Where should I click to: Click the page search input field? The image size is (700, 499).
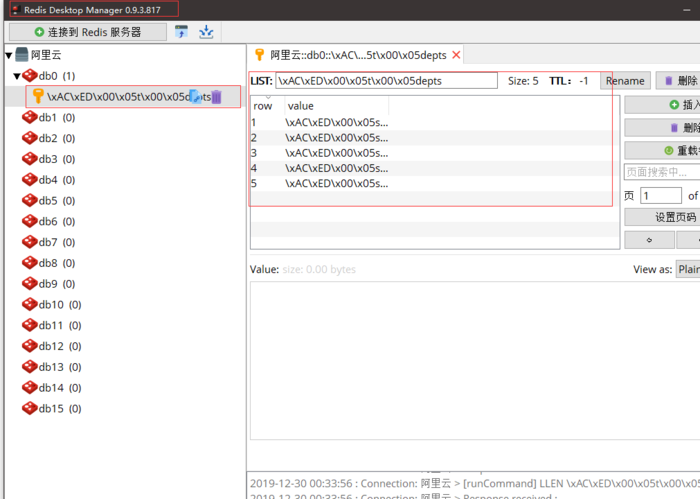(662, 172)
